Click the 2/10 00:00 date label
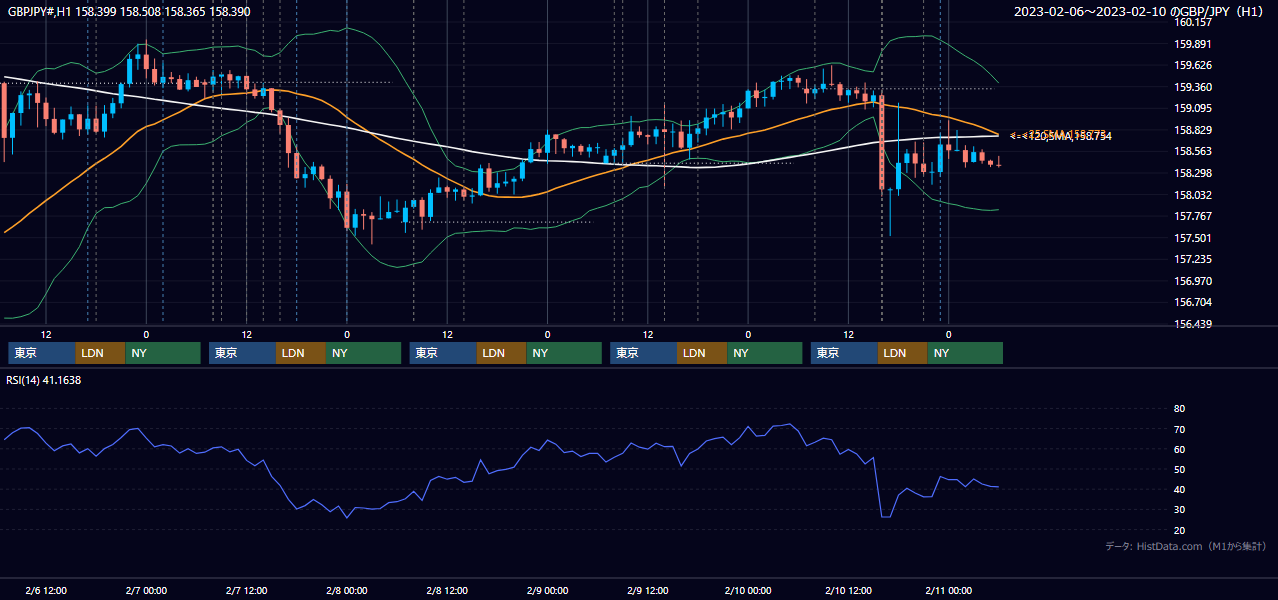Image resolution: width=1278 pixels, height=600 pixels. tap(748, 590)
